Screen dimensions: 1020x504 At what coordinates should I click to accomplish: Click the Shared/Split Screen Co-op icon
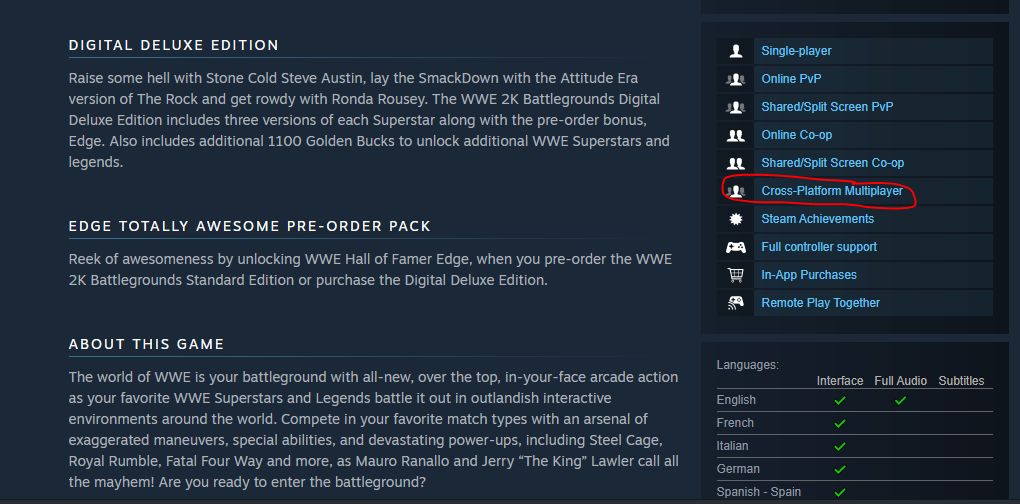tap(735, 163)
